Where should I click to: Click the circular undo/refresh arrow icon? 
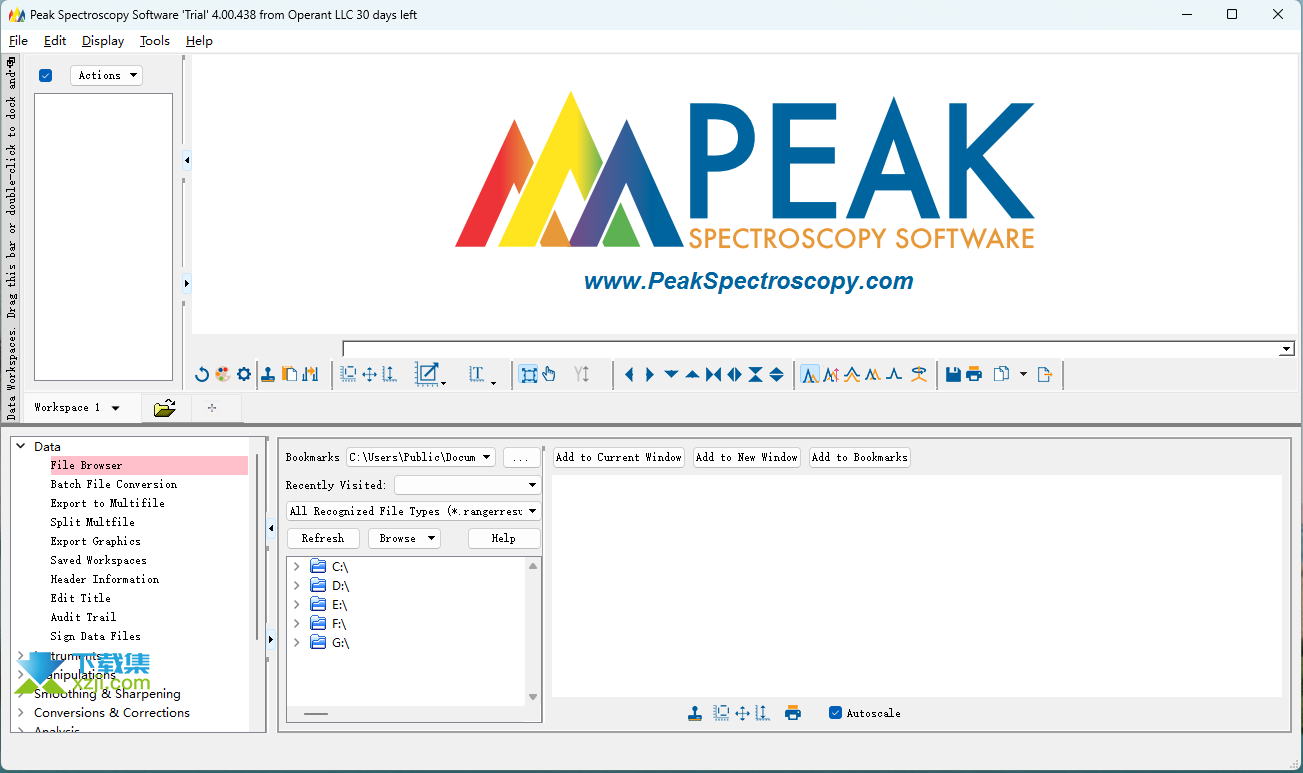202,374
